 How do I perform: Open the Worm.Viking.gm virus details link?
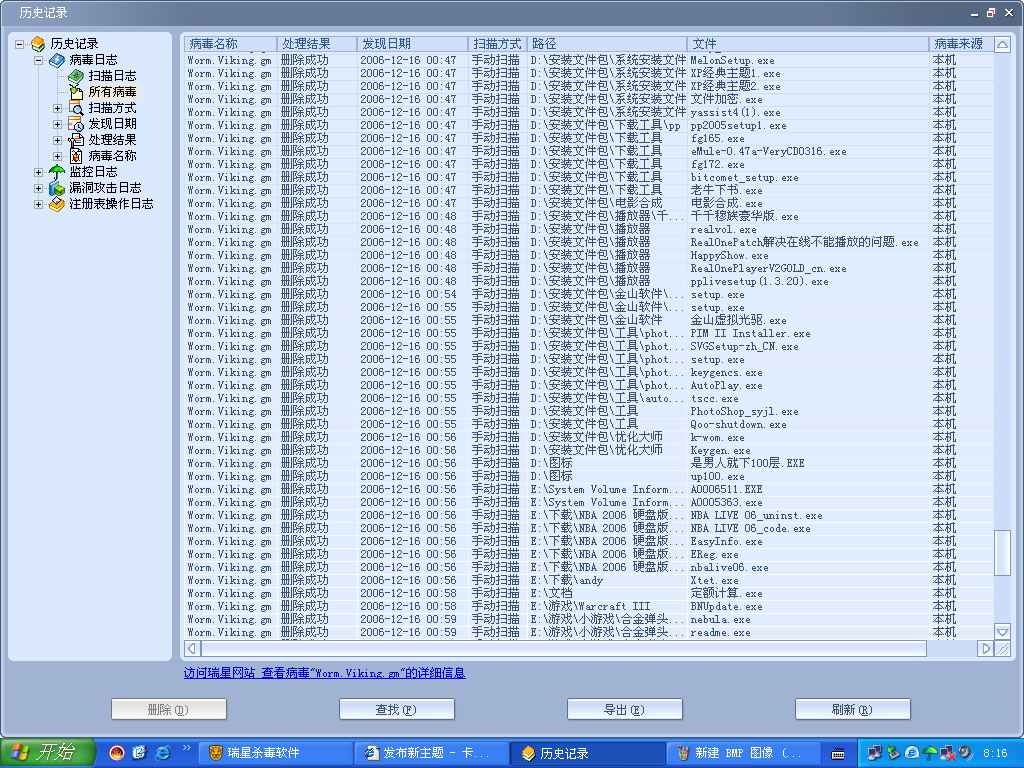(363, 673)
